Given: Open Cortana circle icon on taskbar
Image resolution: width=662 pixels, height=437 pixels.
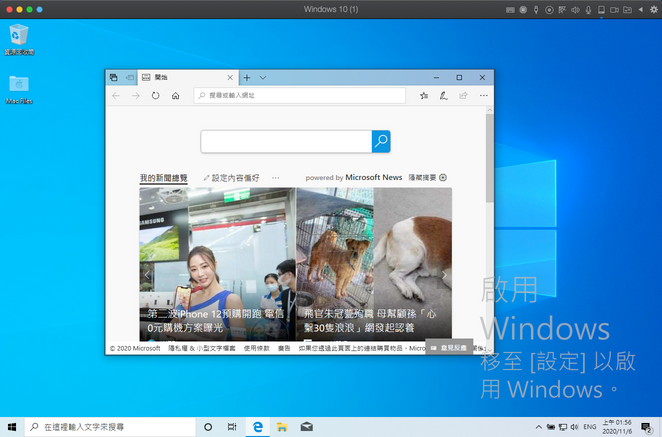Looking at the screenshot, I should (x=208, y=427).
